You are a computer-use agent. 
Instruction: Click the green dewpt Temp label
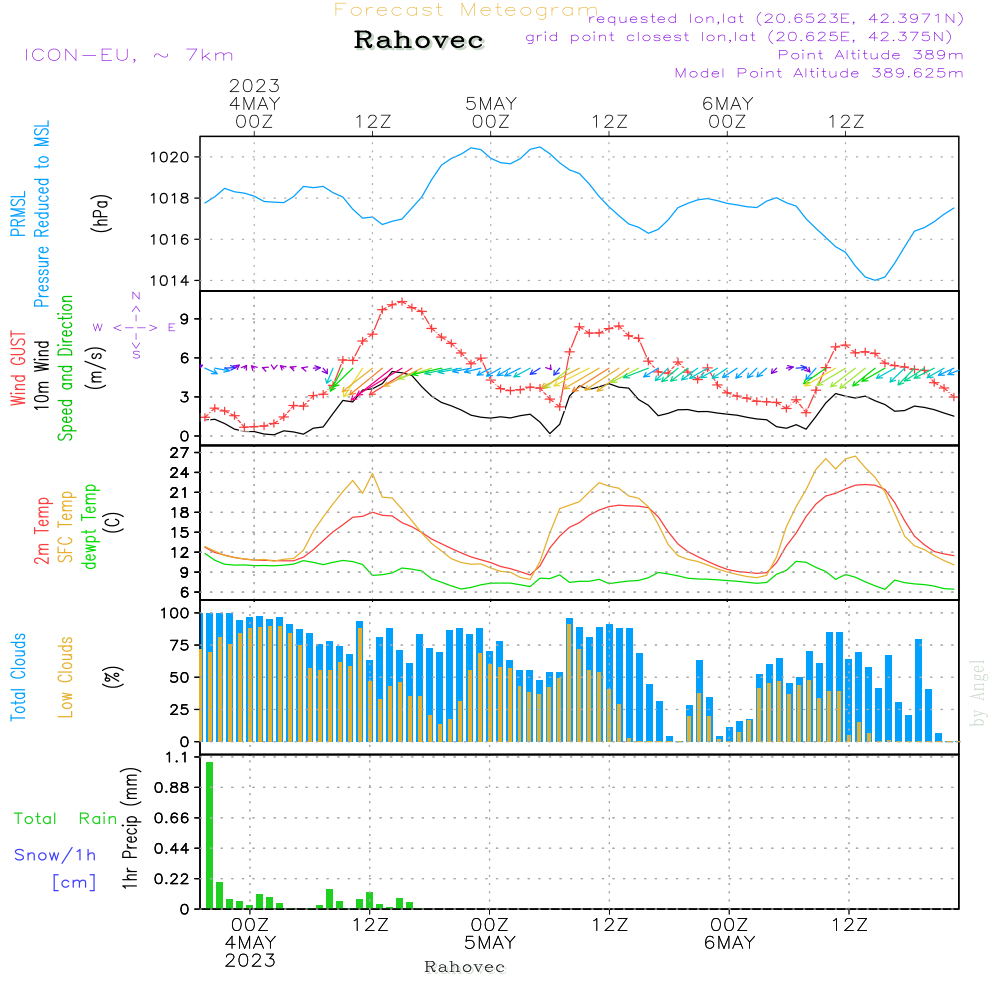click(x=90, y=528)
